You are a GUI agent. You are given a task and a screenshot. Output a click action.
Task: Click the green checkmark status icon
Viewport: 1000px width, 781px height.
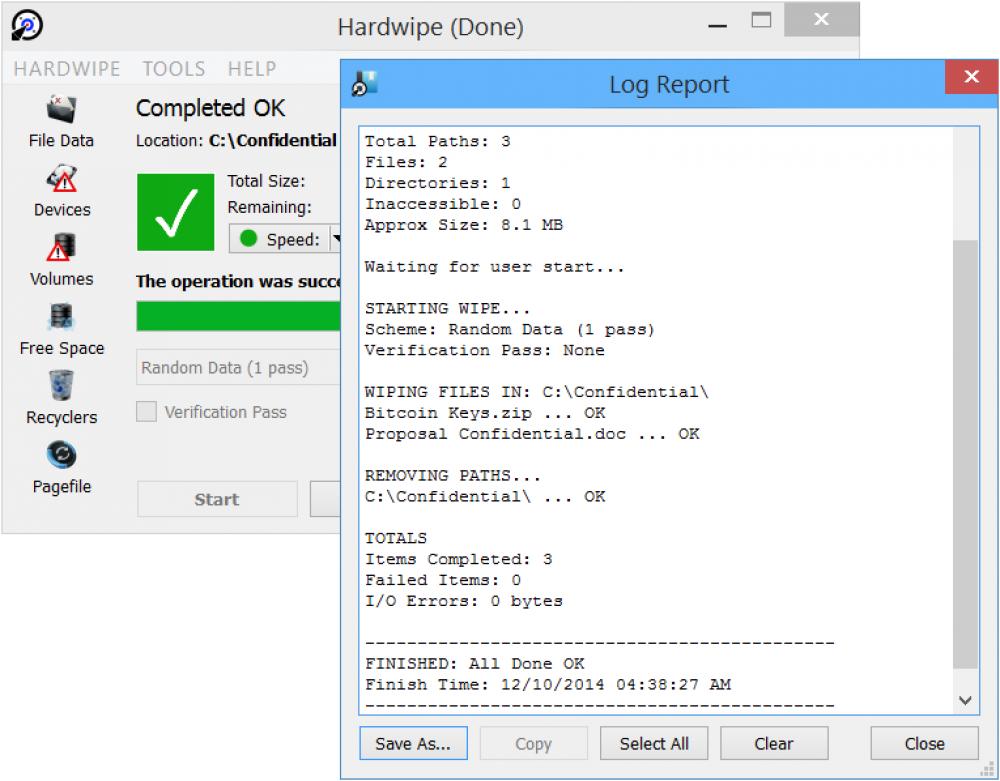pyautogui.click(x=175, y=211)
